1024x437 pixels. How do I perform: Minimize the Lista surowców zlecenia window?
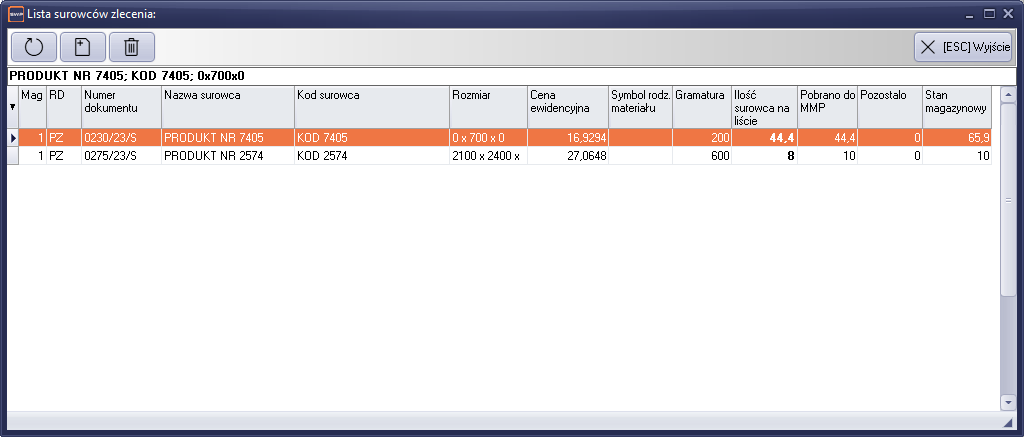tap(968, 14)
